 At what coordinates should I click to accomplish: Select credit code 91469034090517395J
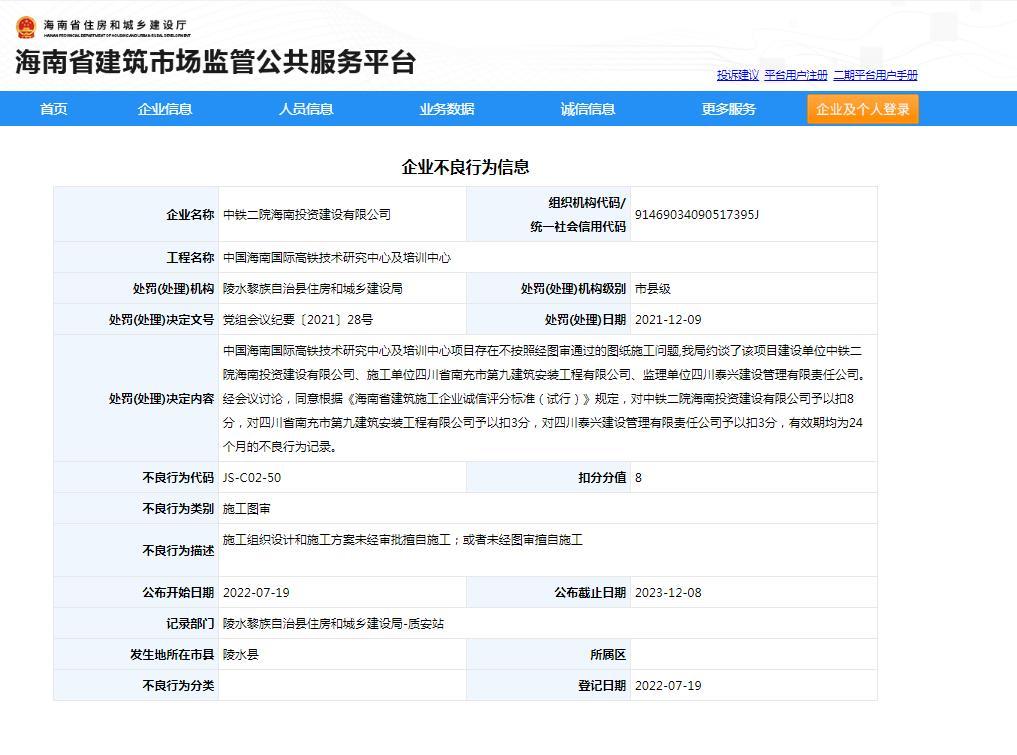697,215
